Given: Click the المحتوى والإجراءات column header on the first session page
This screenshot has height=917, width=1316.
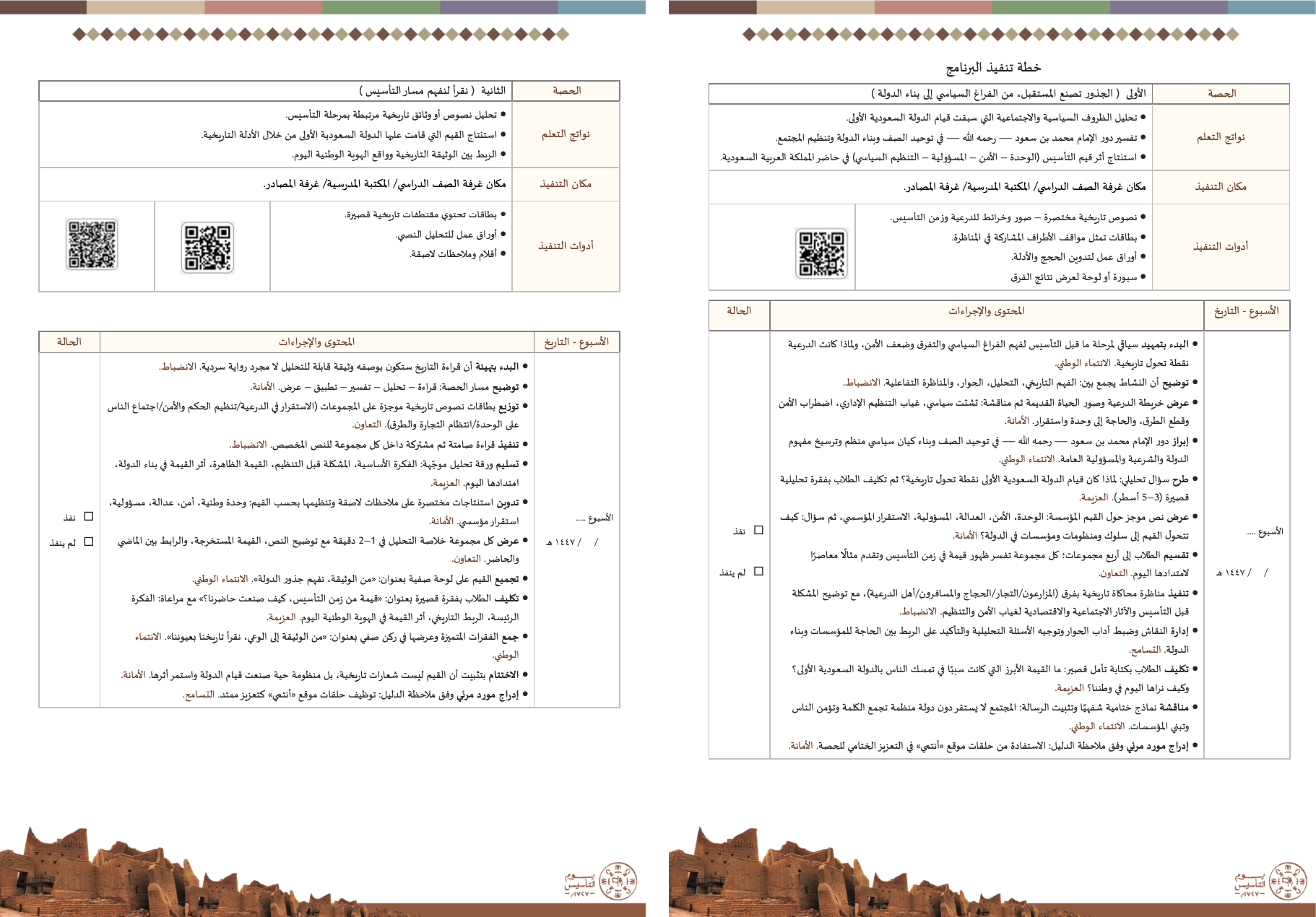Looking at the screenshot, I should click(986, 311).
